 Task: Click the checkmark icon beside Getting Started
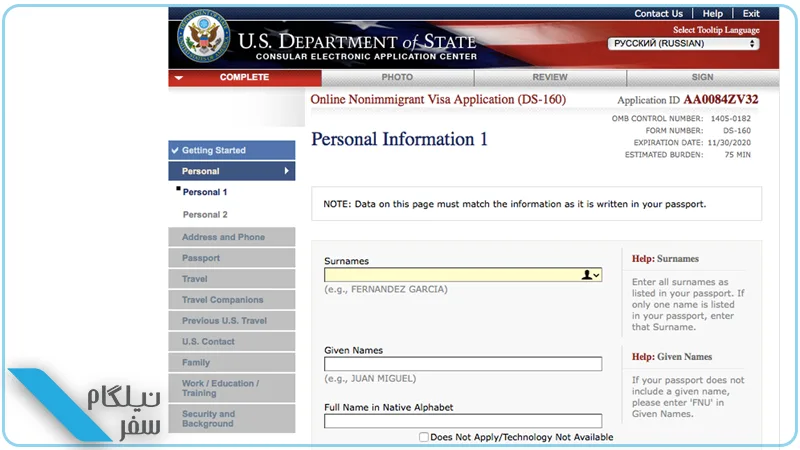click(x=175, y=151)
